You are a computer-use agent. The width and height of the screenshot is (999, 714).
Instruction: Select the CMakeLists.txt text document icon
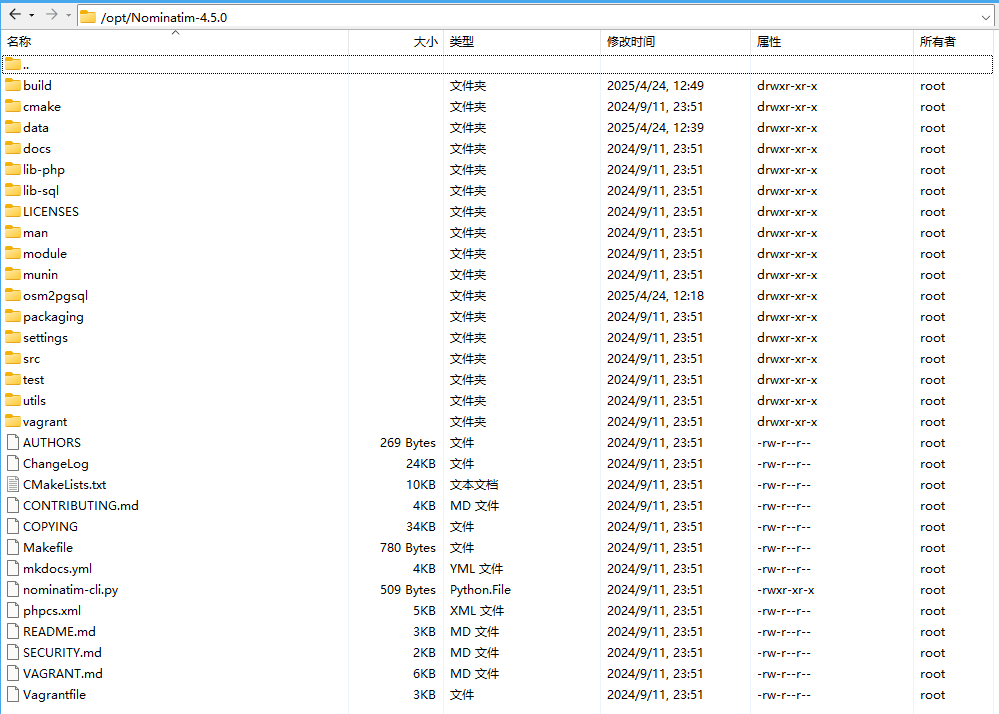click(13, 484)
